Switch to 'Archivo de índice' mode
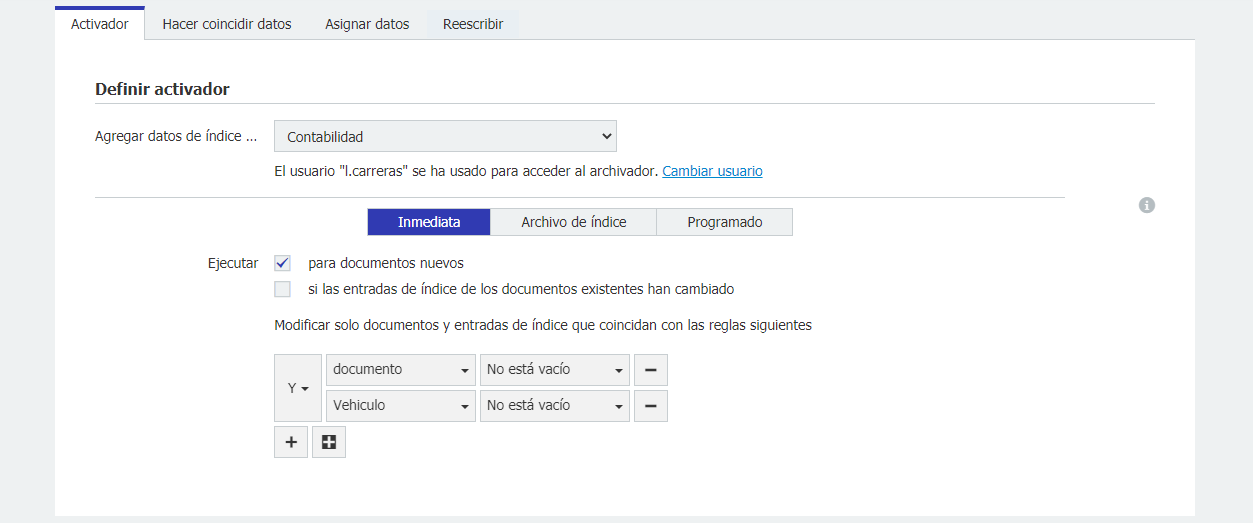 pyautogui.click(x=573, y=222)
